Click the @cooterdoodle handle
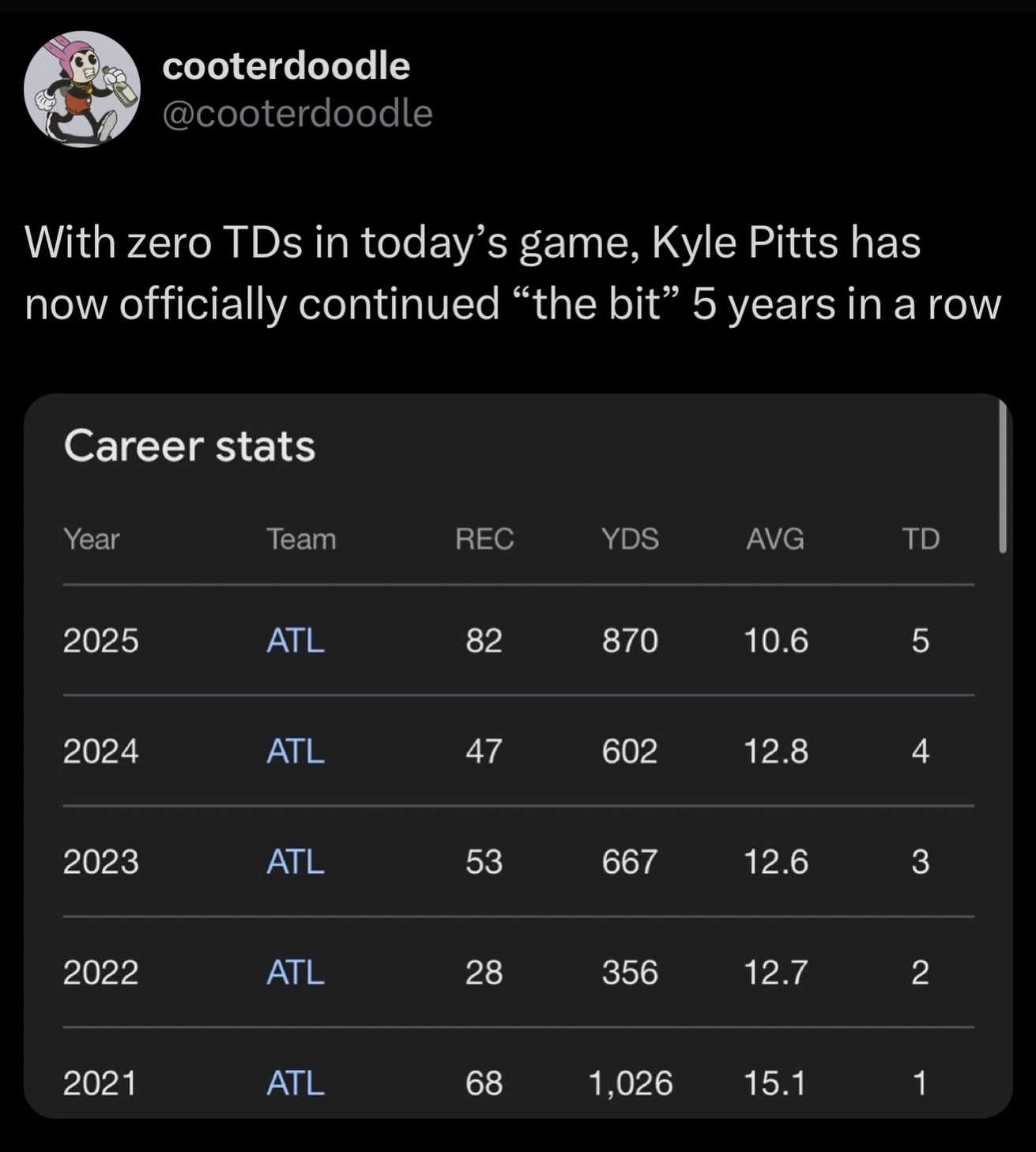 pyautogui.click(x=297, y=113)
